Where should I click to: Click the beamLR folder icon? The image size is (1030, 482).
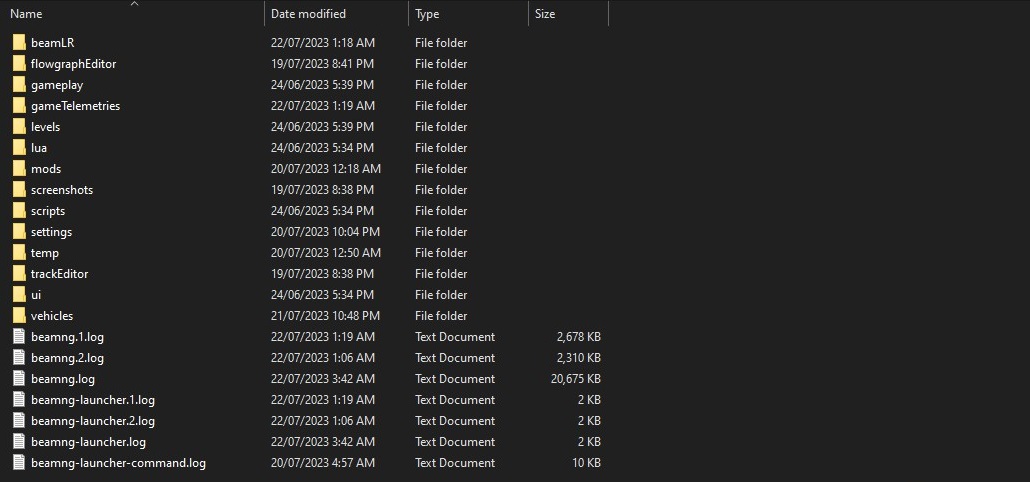[x=19, y=43]
